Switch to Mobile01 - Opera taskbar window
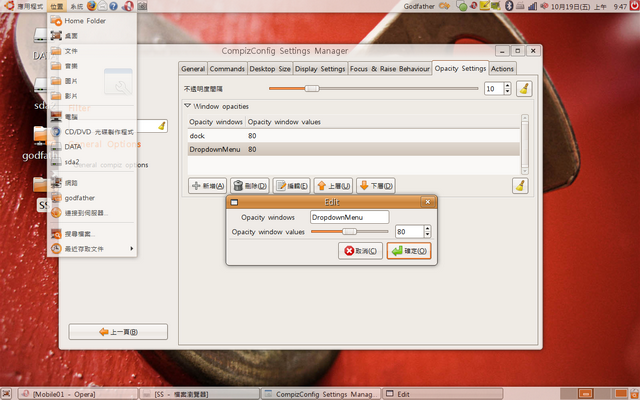This screenshot has height=400, width=640. 78,394
